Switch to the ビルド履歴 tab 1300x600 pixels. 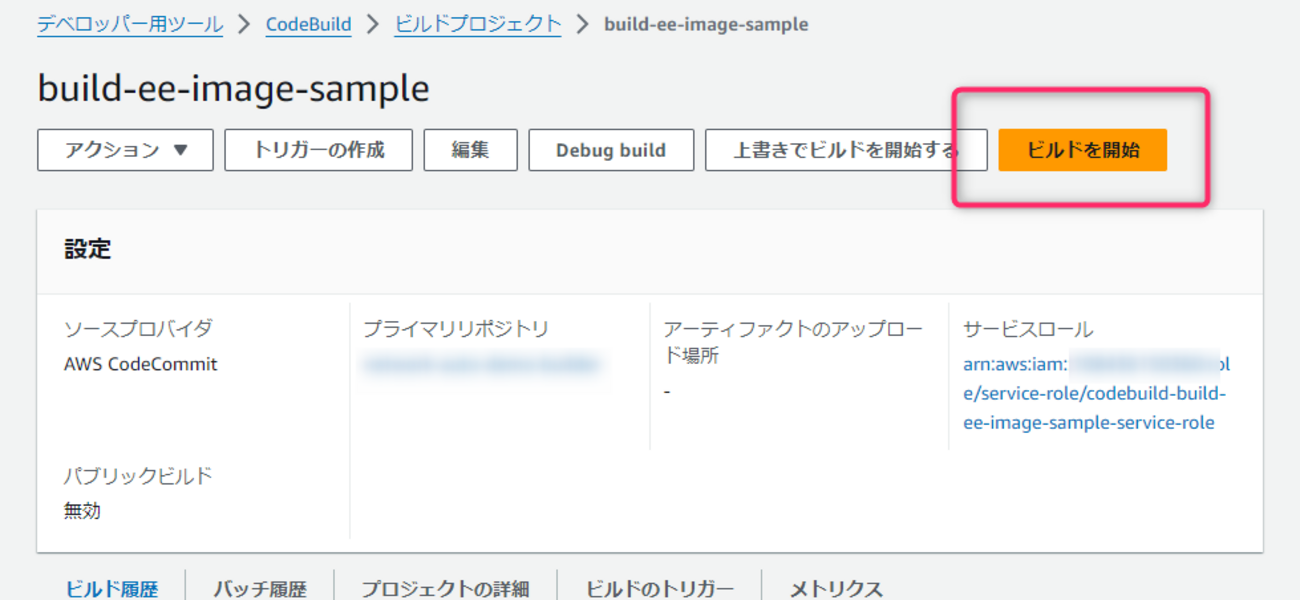click(x=111, y=589)
